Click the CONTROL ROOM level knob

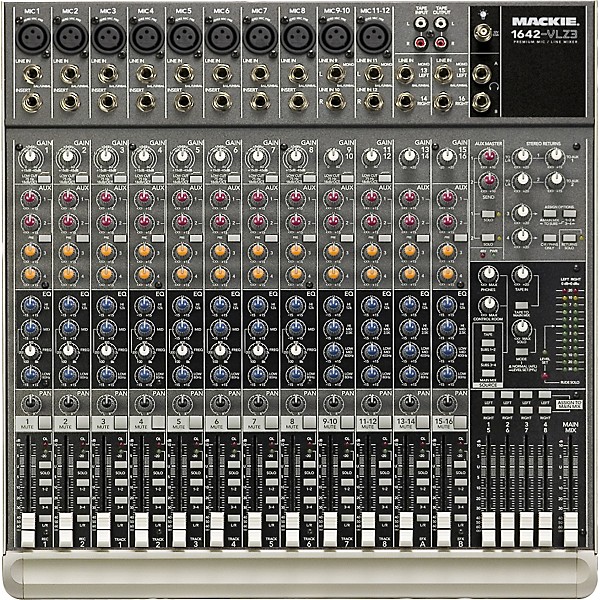[488, 304]
